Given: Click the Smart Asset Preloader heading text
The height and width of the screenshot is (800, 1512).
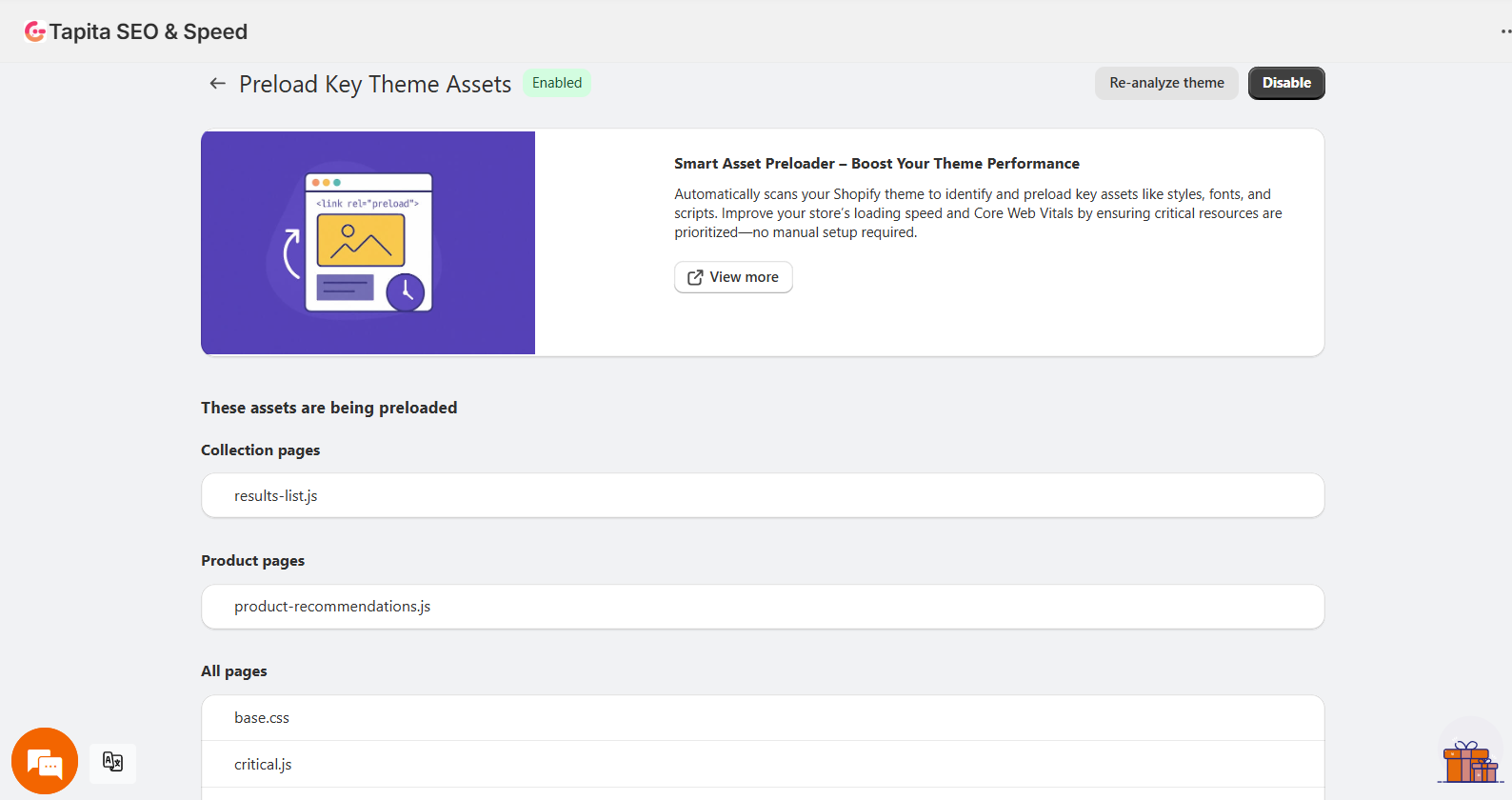Looking at the screenshot, I should [x=877, y=164].
